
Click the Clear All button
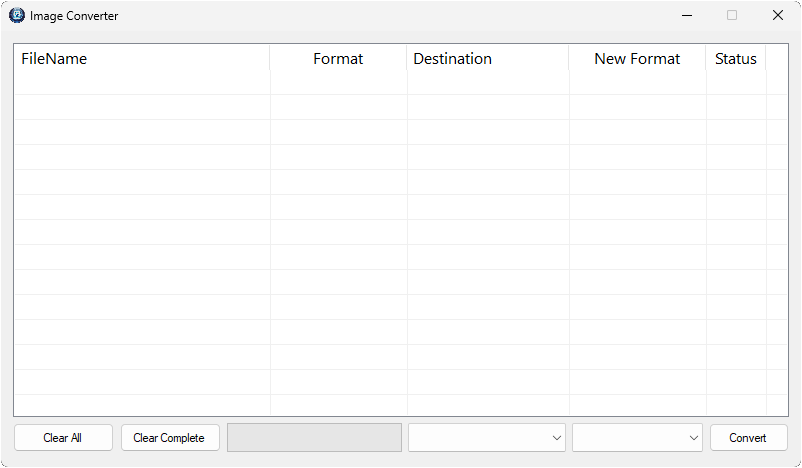point(63,438)
